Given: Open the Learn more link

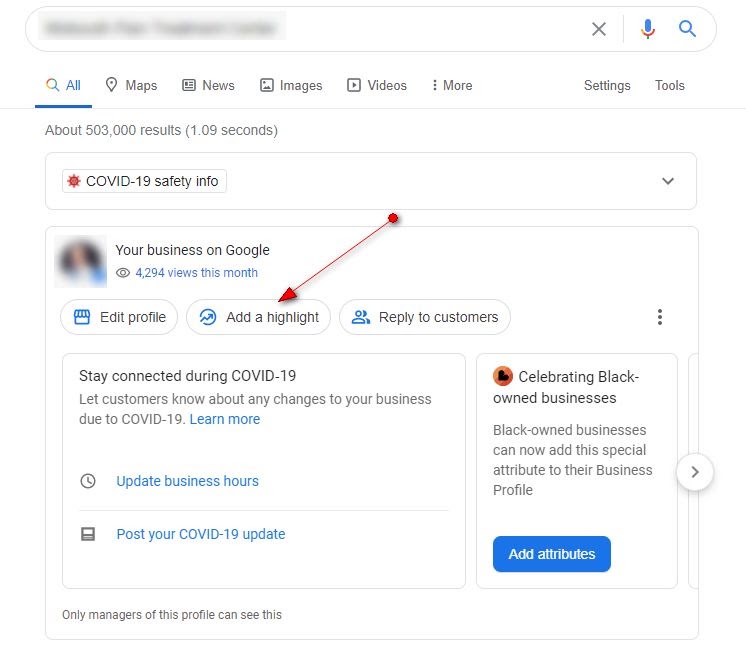Looking at the screenshot, I should pos(225,419).
